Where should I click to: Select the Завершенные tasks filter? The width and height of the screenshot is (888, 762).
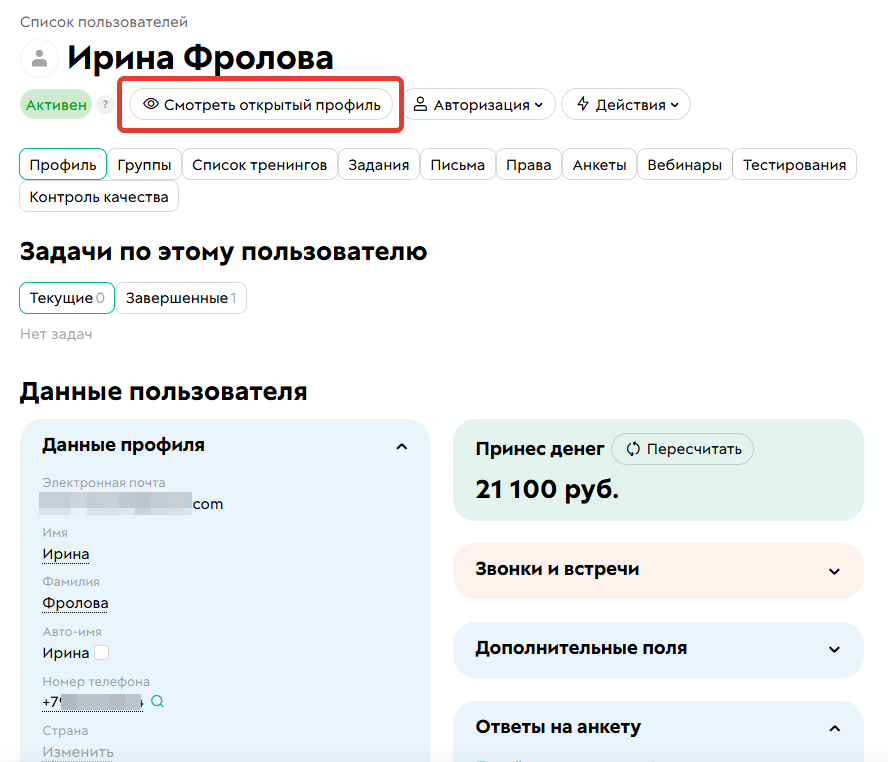[180, 298]
